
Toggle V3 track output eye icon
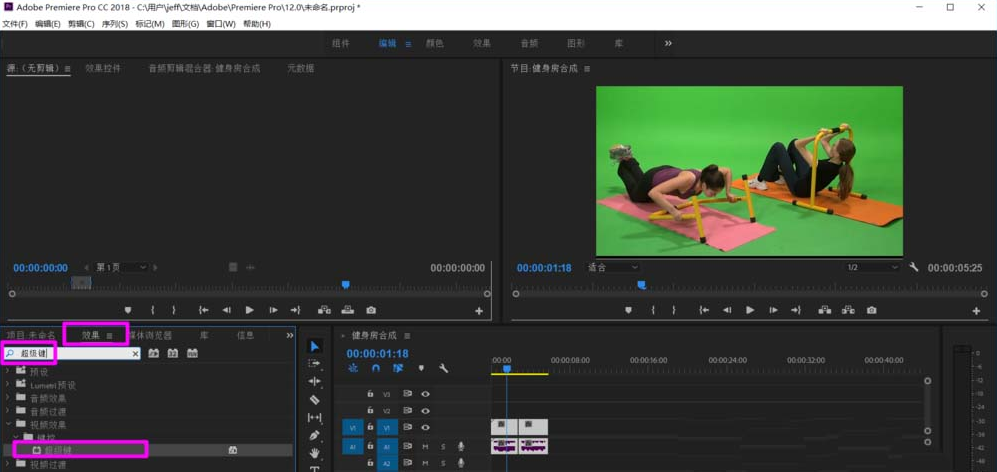click(x=425, y=394)
